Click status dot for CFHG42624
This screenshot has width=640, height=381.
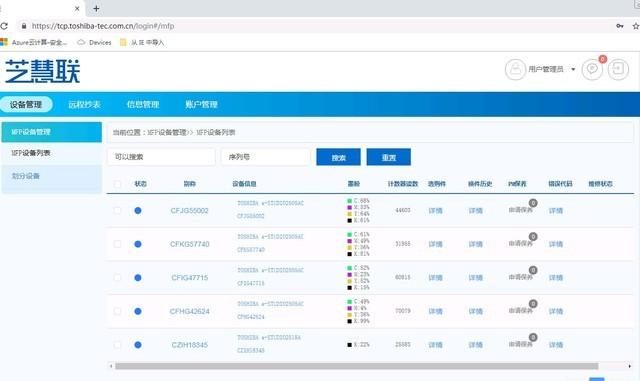pos(138,311)
